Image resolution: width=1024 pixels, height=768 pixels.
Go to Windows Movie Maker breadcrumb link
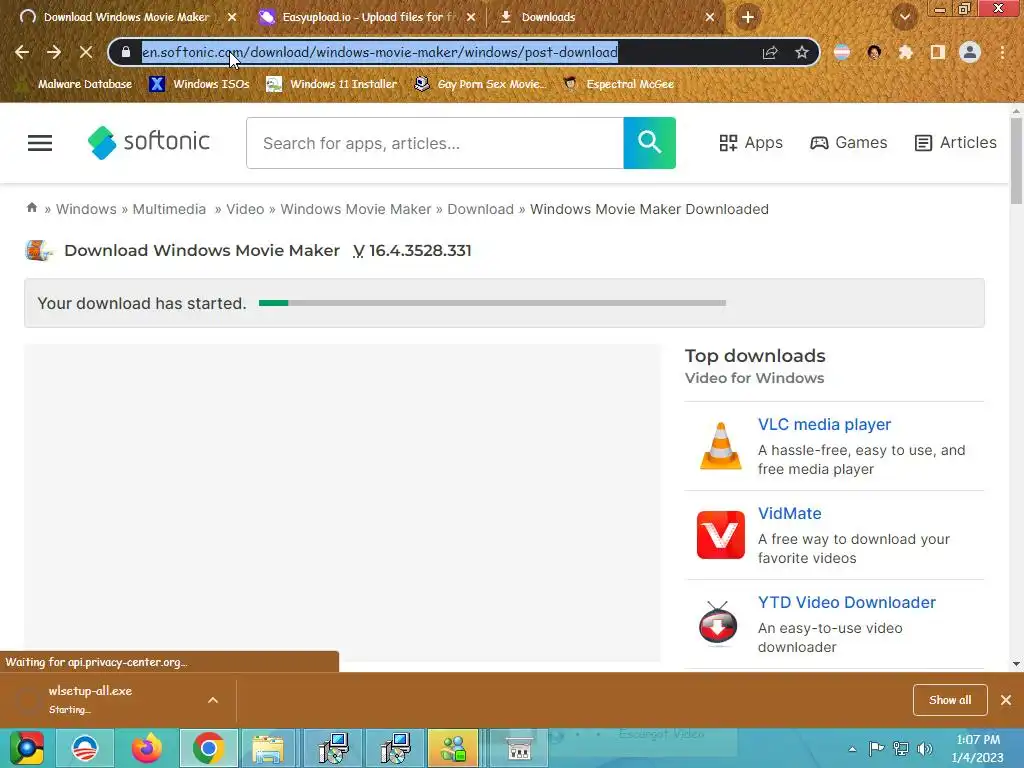point(356,209)
